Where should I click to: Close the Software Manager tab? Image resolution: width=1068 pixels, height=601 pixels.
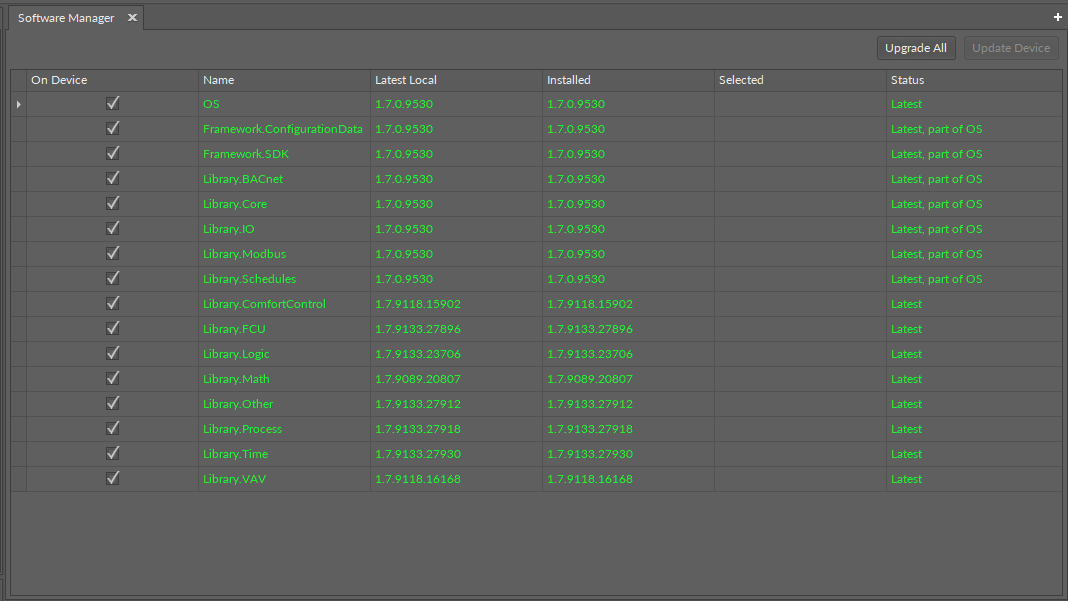pos(132,18)
